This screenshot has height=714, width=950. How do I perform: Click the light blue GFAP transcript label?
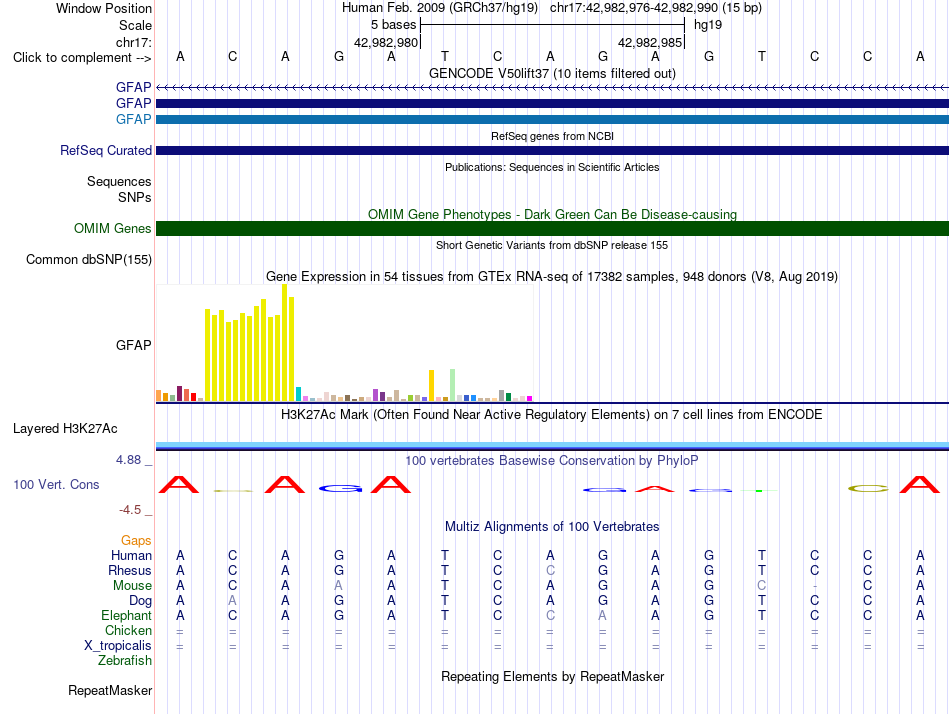click(x=133, y=119)
